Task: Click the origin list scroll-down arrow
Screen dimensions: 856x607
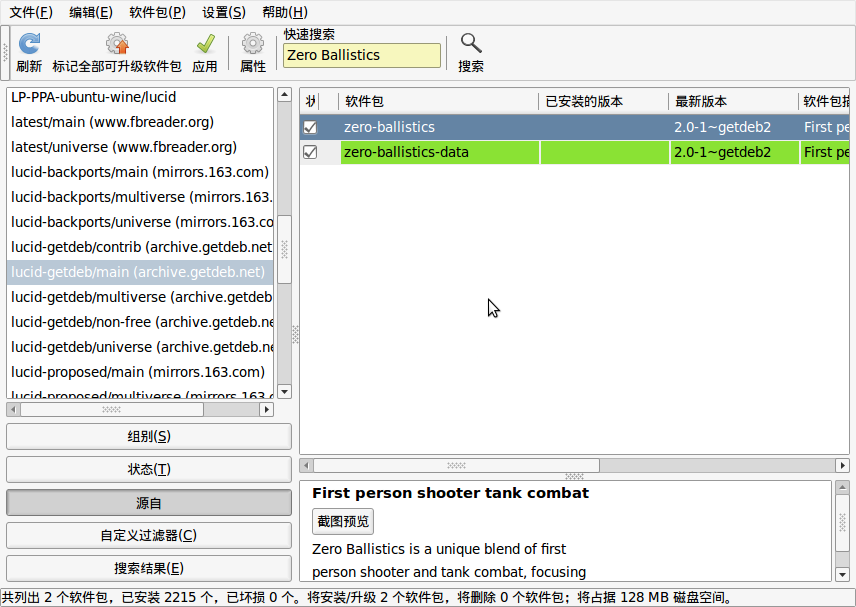Action: point(284,391)
